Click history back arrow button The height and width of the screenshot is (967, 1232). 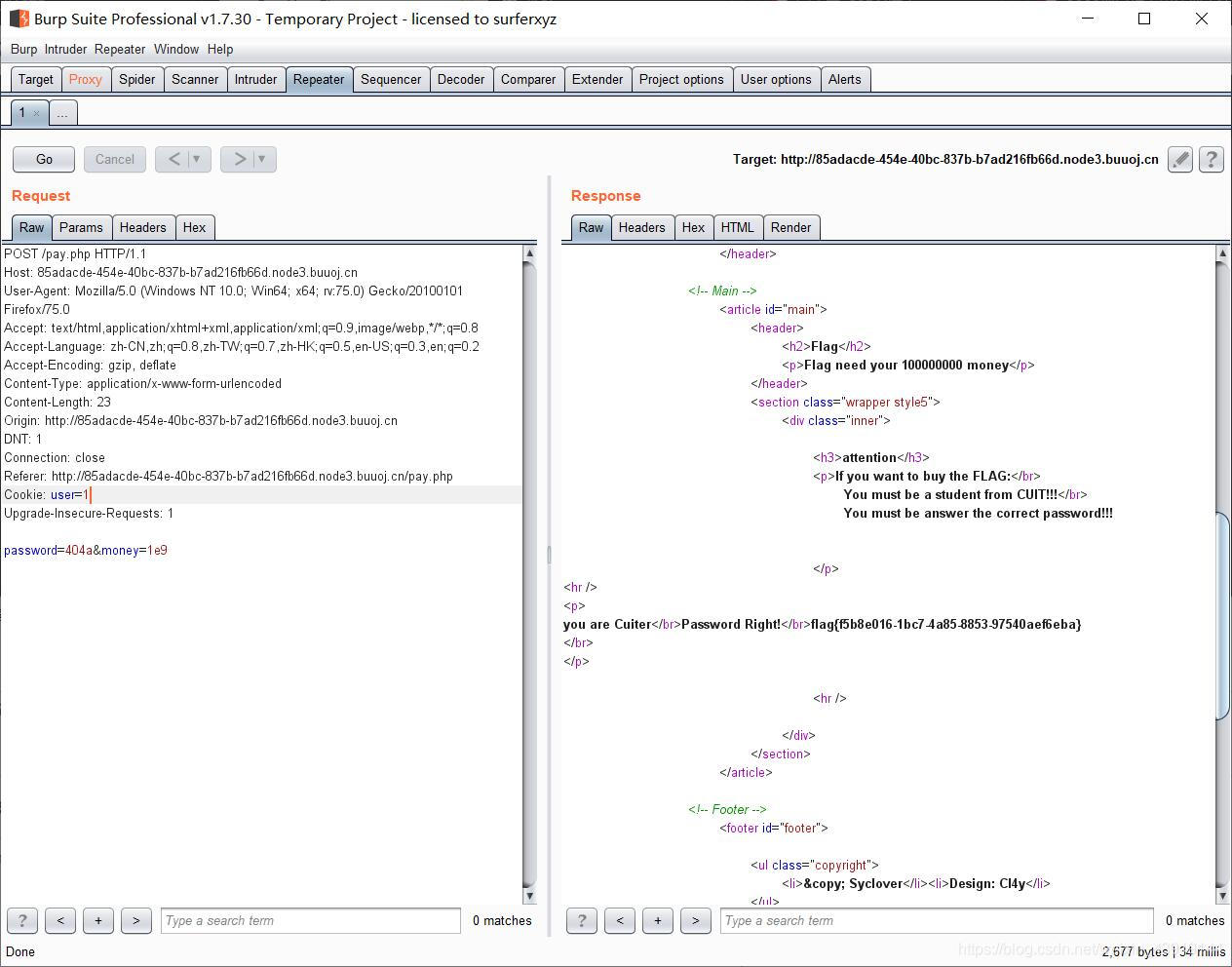(173, 159)
